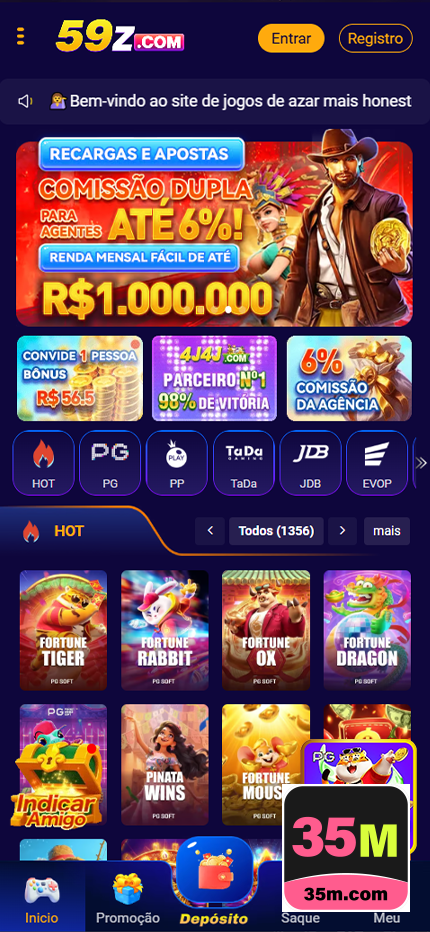The height and width of the screenshot is (932, 430).
Task: Go to previous game category arrow
Action: click(x=210, y=531)
